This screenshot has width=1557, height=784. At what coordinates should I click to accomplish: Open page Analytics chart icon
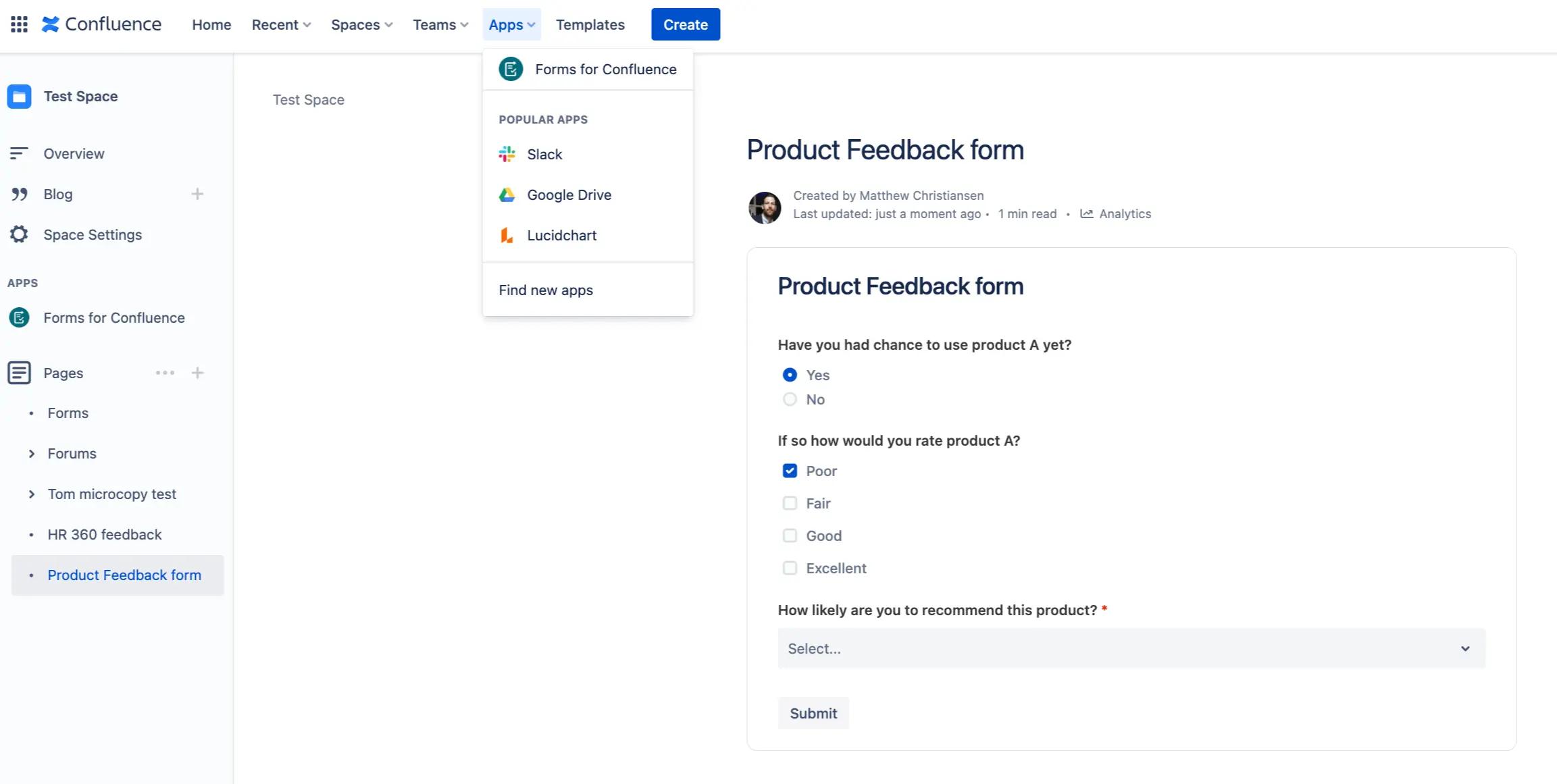click(1086, 213)
